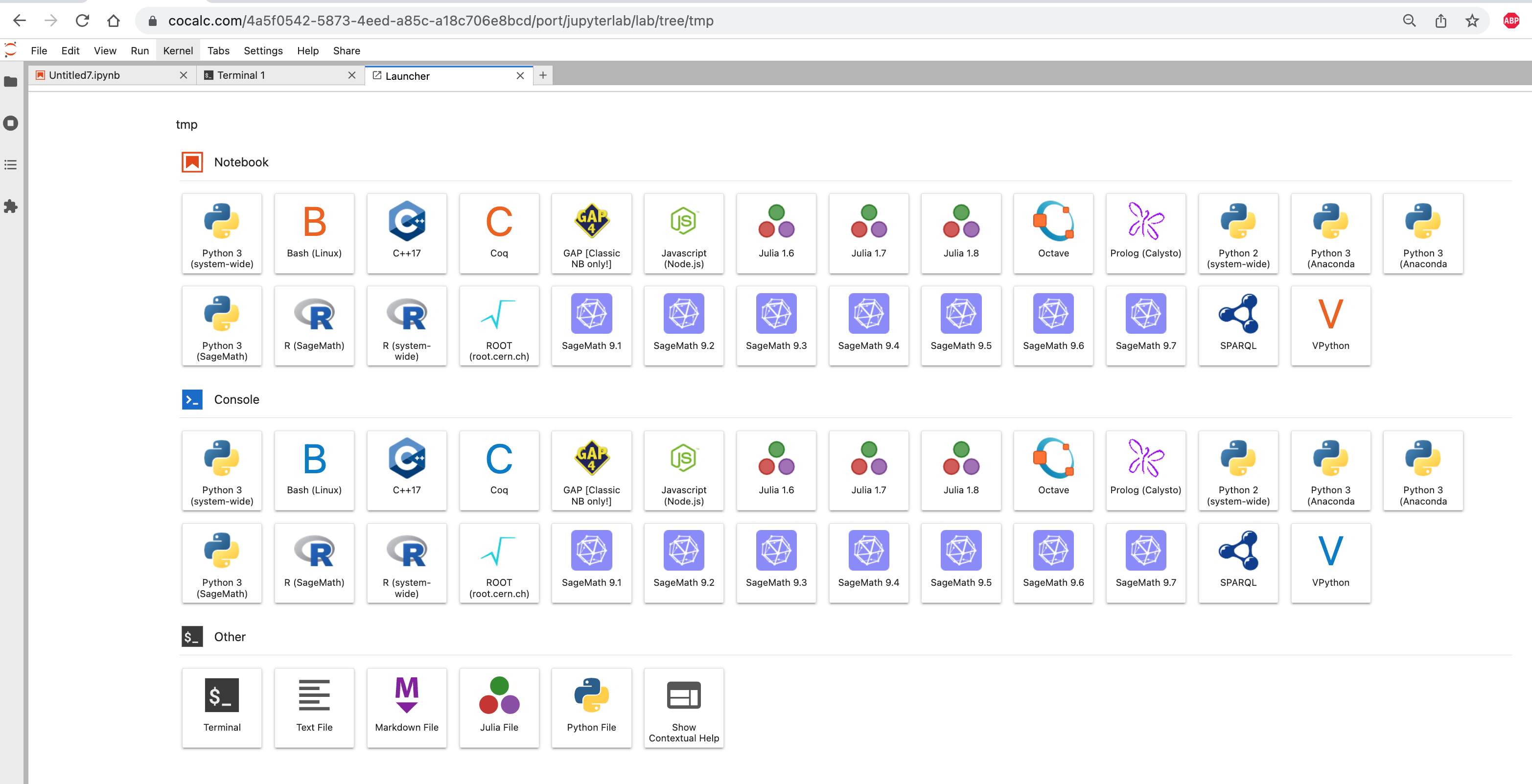1532x784 pixels.
Task: Start a Julia 1.7 console
Action: (x=868, y=470)
